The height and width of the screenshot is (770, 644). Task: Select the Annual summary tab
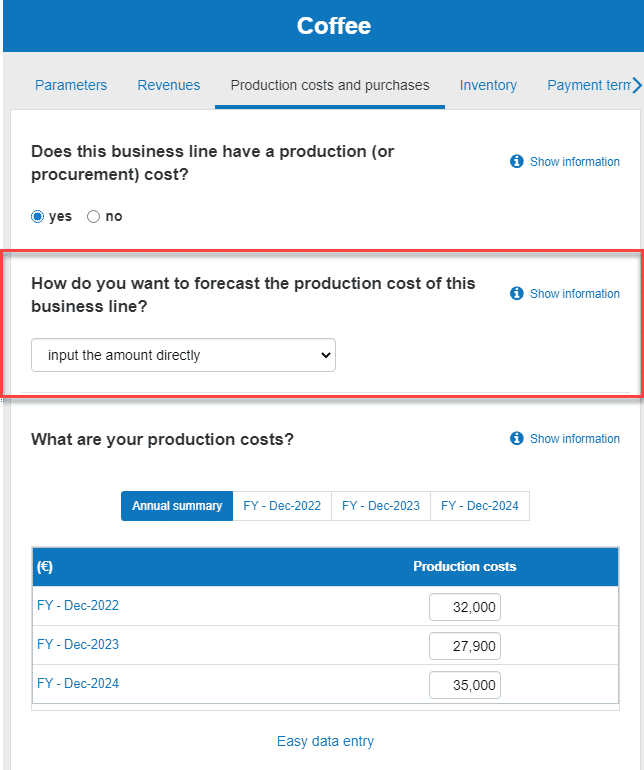pyautogui.click(x=177, y=506)
